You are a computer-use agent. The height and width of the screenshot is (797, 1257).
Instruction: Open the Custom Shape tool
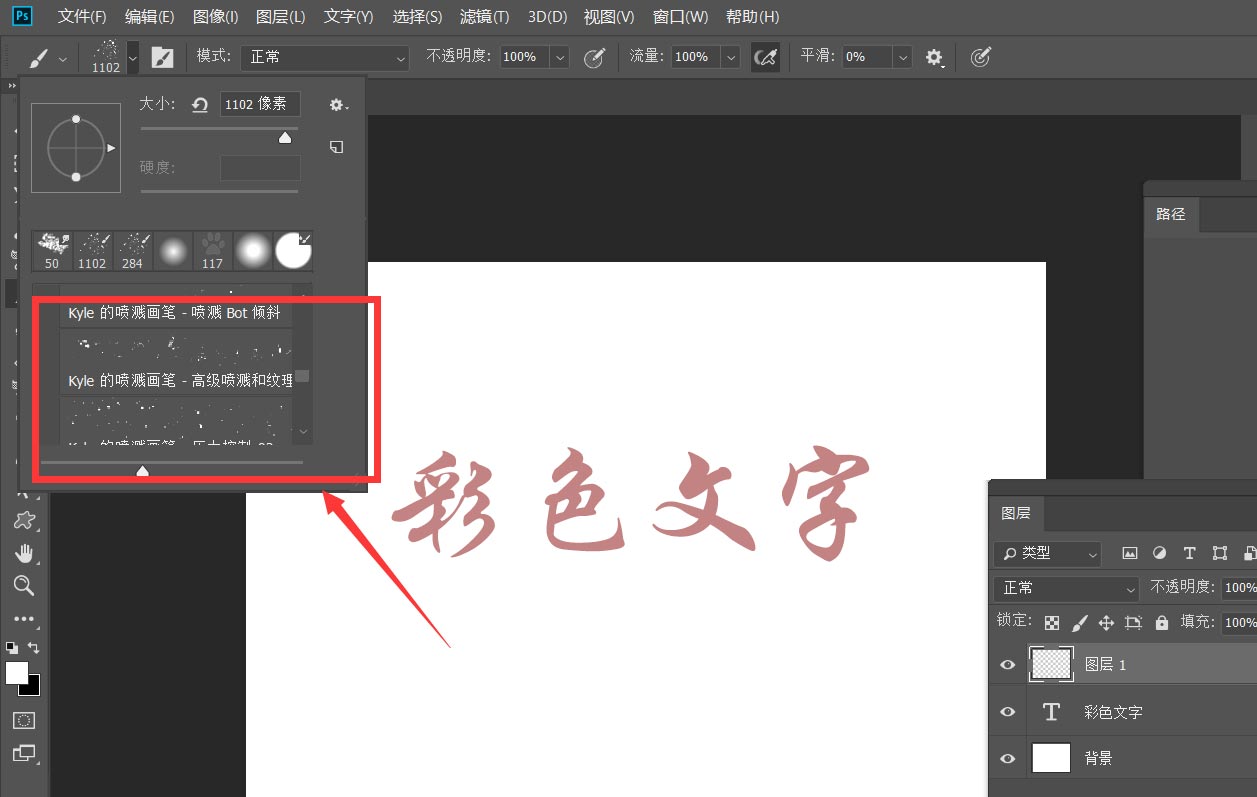click(25, 520)
